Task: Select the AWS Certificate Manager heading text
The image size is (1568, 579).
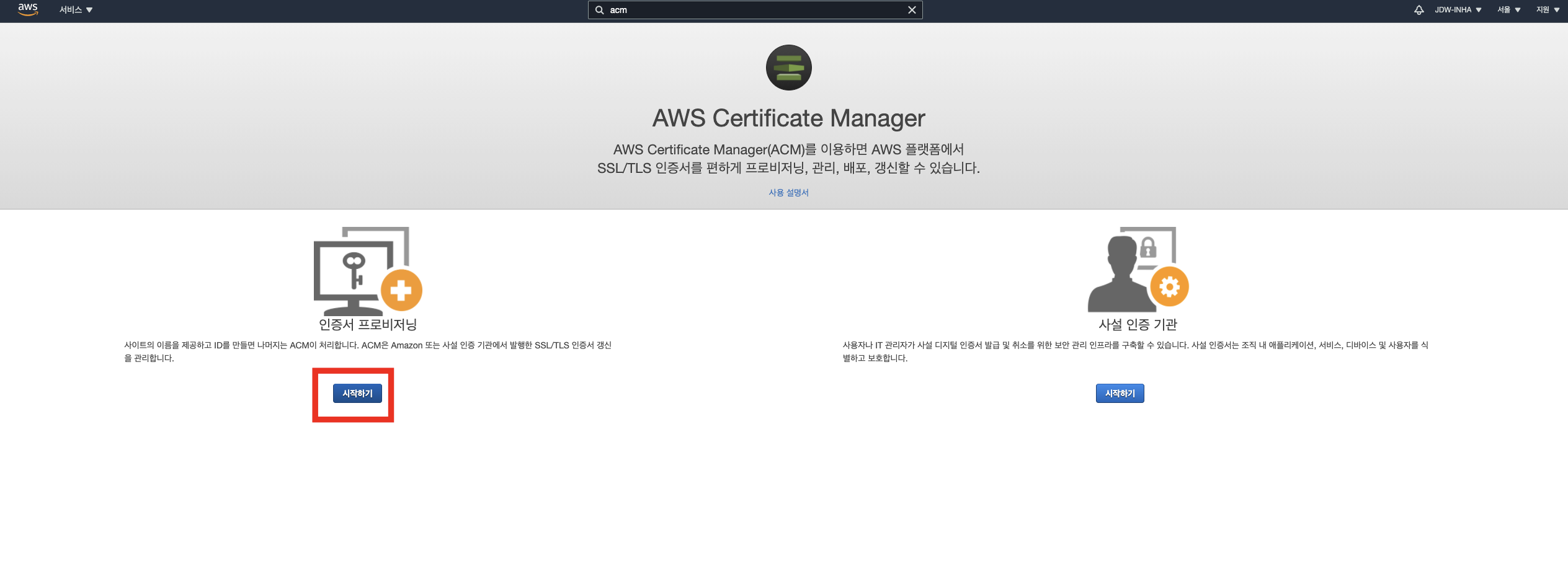Action: point(788,118)
